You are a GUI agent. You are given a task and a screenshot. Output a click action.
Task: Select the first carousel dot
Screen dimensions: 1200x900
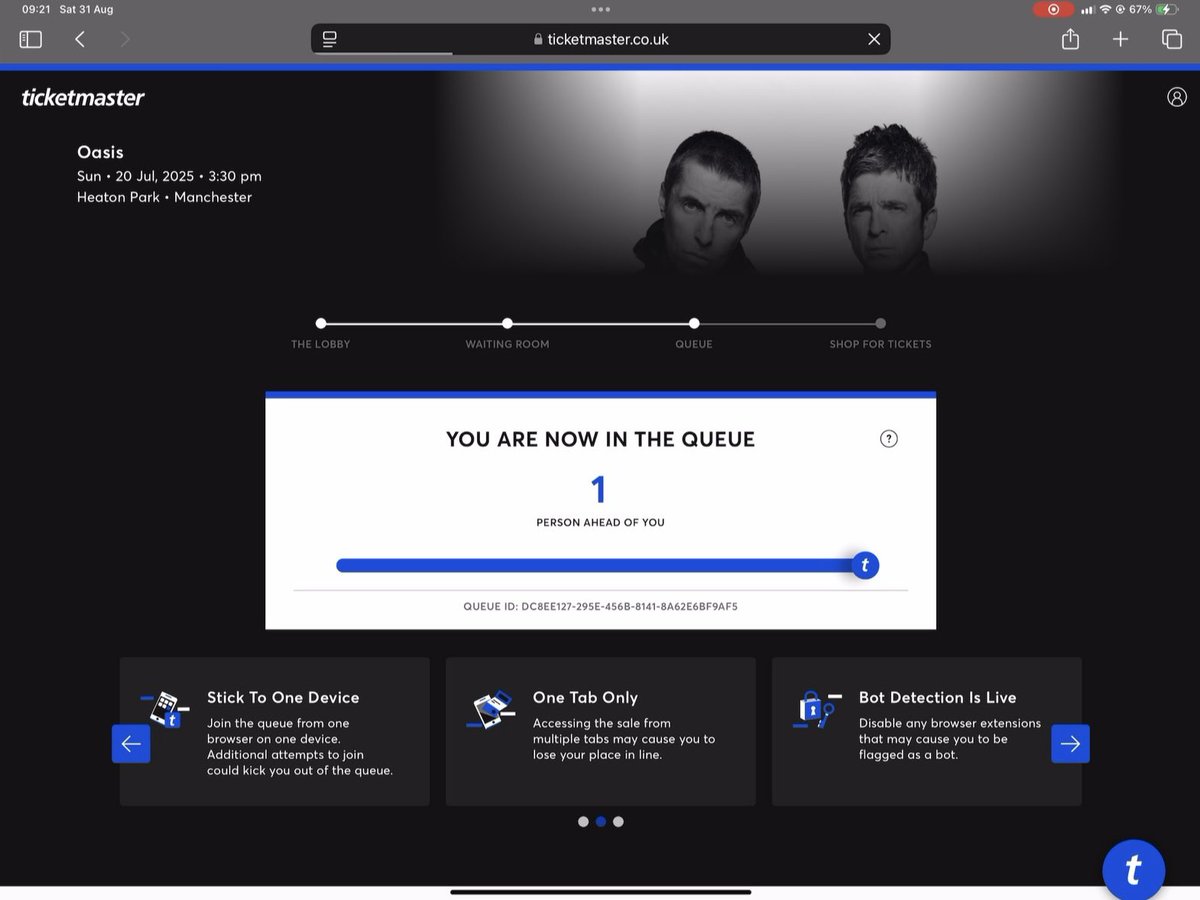(583, 822)
